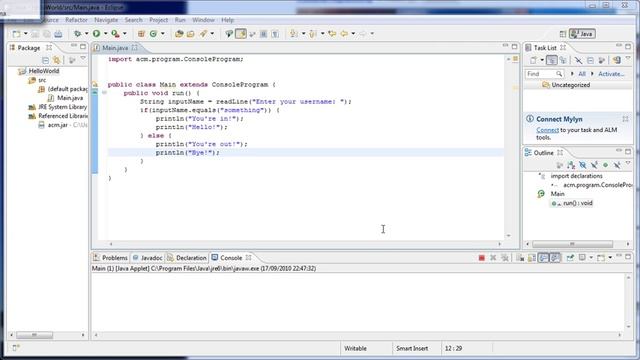Image resolution: width=640 pixels, height=360 pixels.
Task: Click the Previous Annotation icon
Action: point(313,34)
